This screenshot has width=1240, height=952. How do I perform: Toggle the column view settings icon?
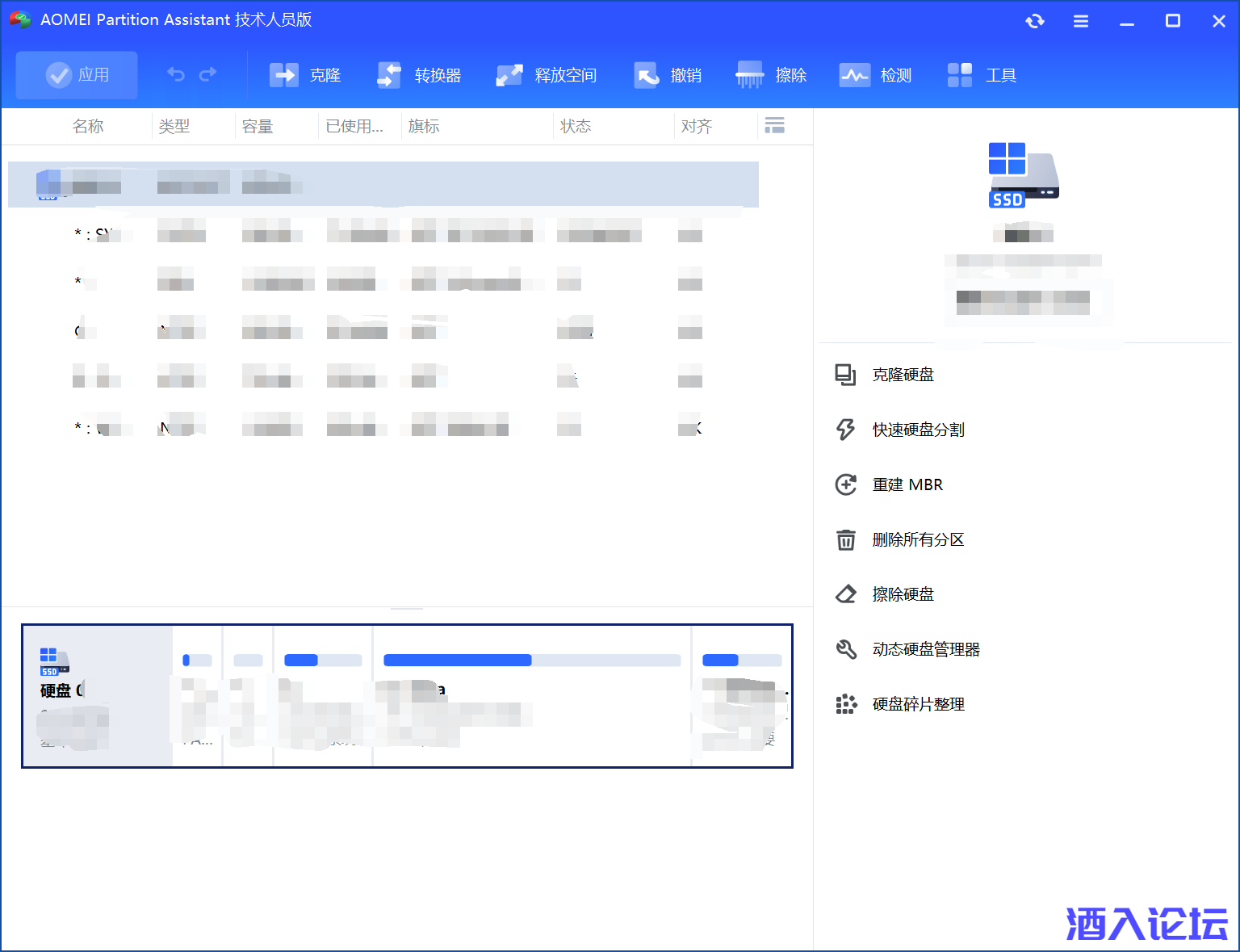tap(774, 125)
